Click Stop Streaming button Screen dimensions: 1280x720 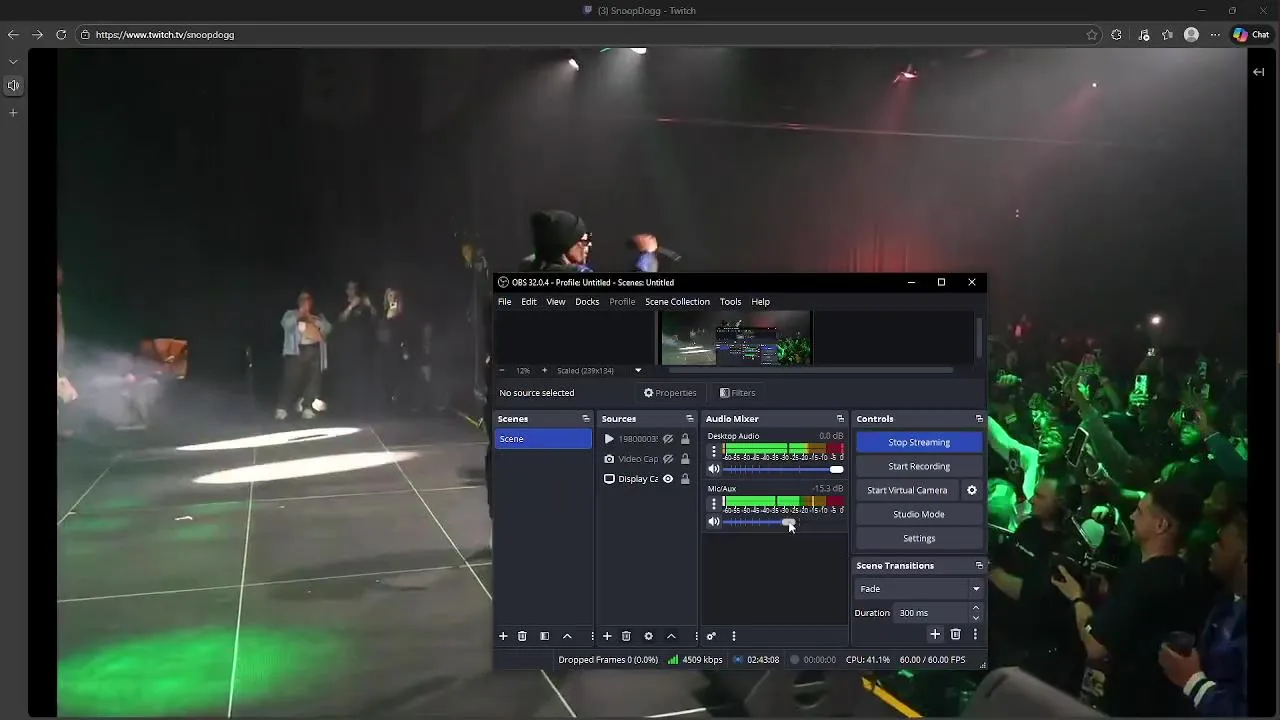click(919, 442)
